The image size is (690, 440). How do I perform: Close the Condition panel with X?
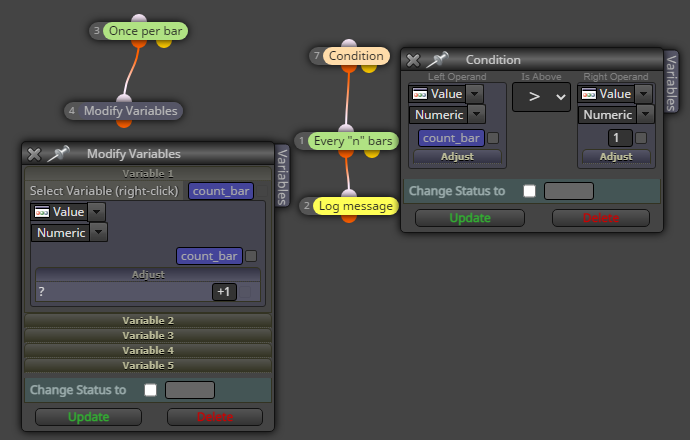[x=413, y=60]
